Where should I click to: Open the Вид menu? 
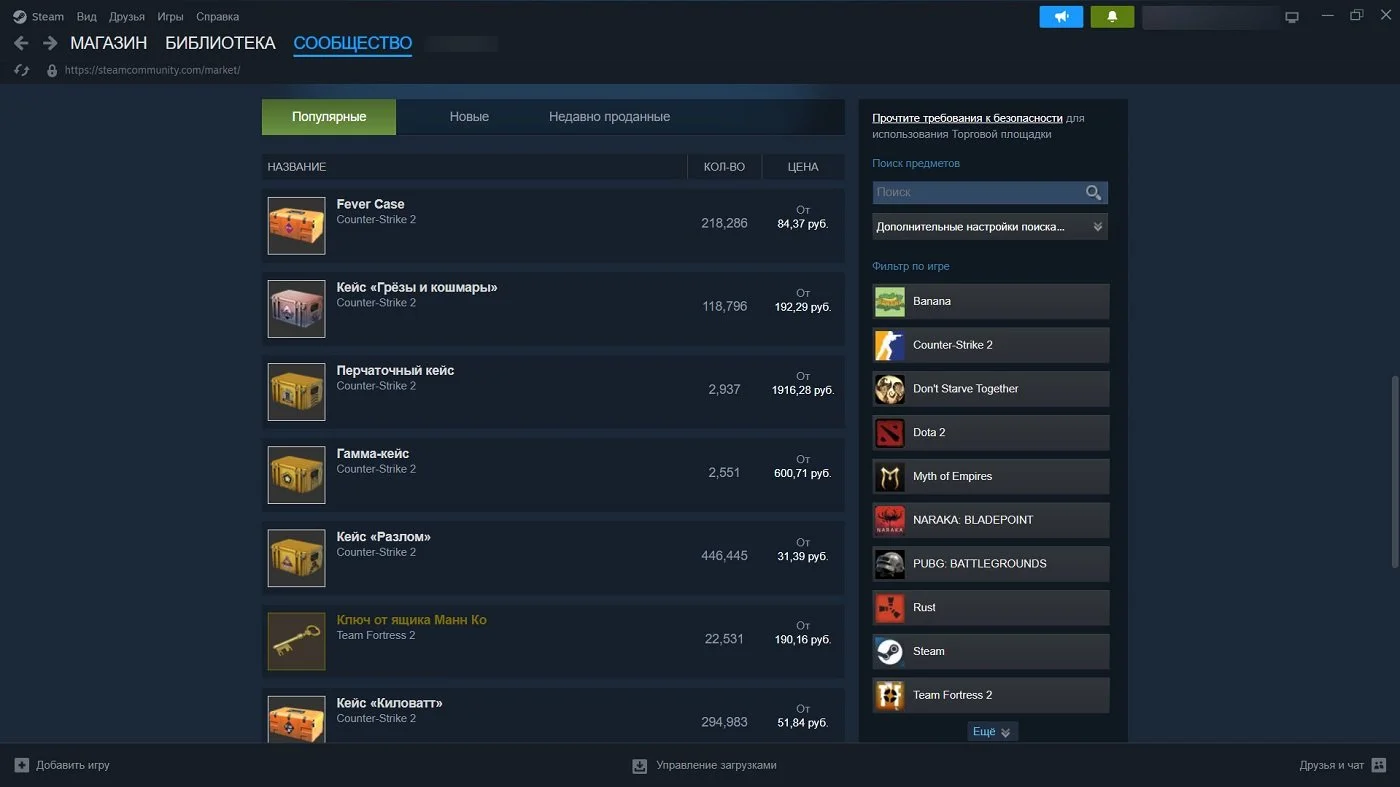[87, 17]
